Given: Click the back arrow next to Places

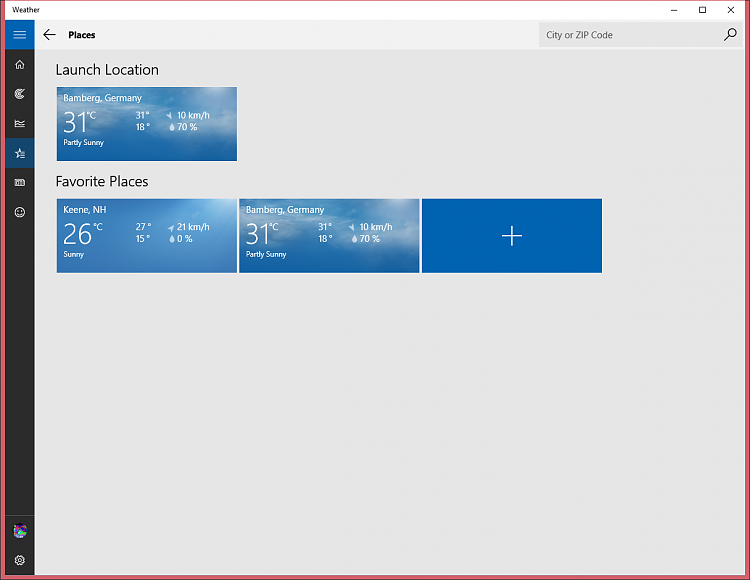Looking at the screenshot, I should click(49, 34).
